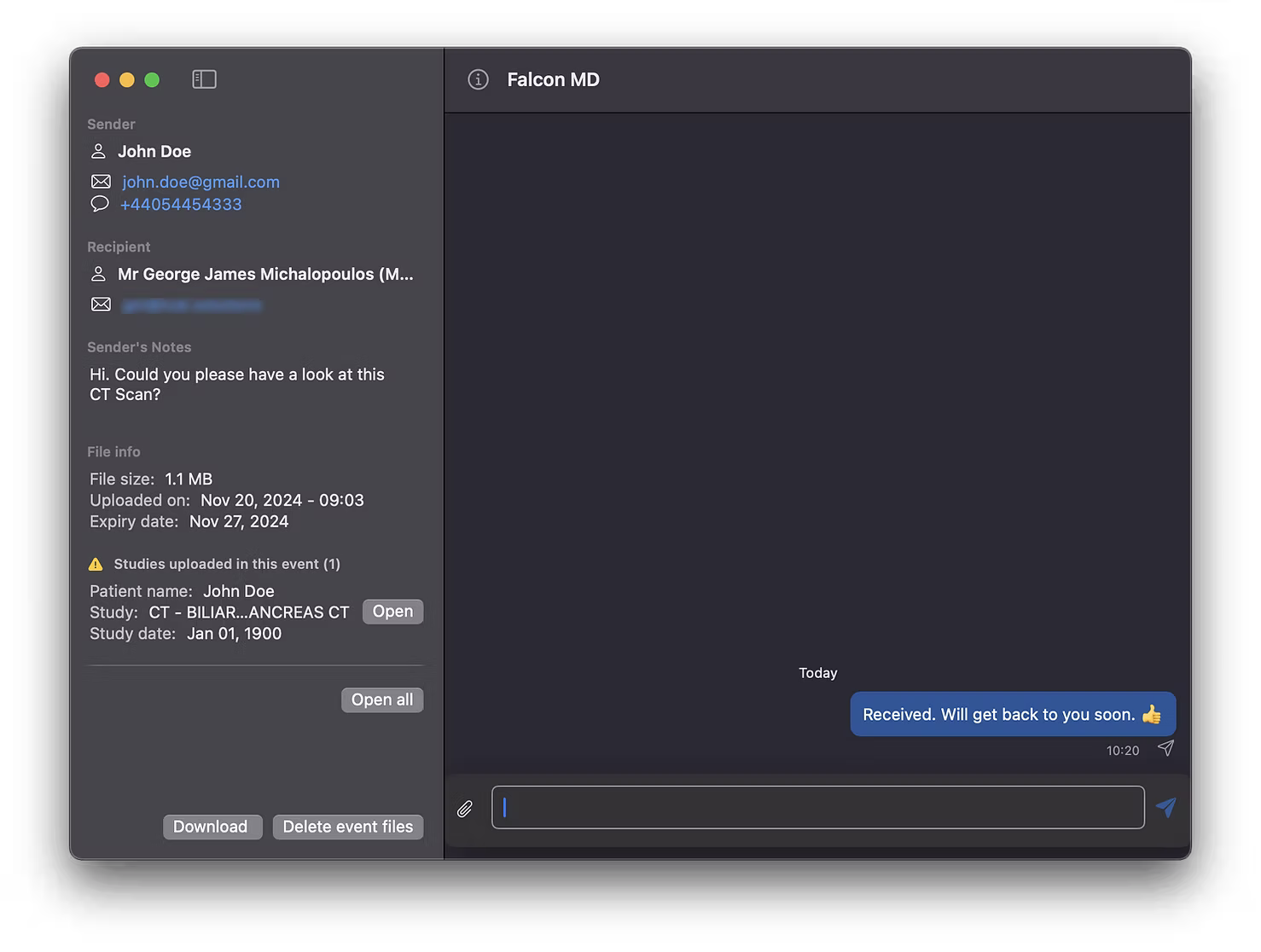The height and width of the screenshot is (952, 1261).
Task: Click the message input field
Action: 816,807
